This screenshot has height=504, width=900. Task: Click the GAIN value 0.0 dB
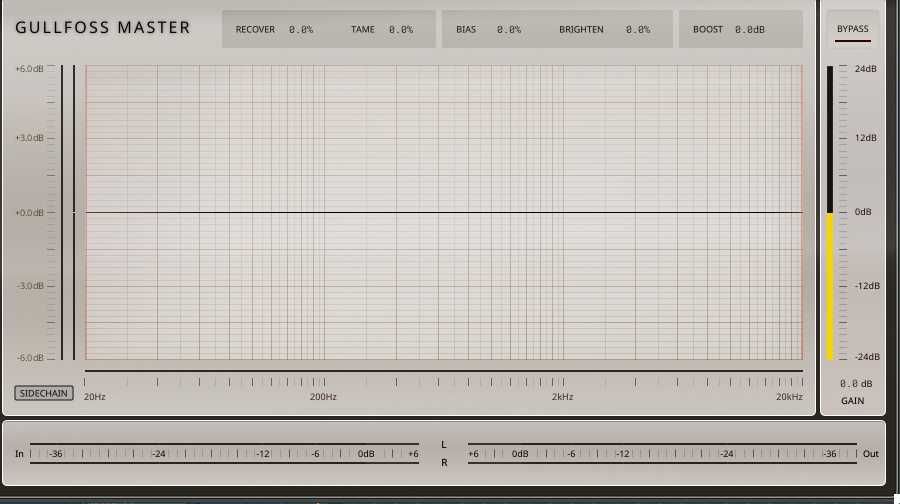[856, 383]
